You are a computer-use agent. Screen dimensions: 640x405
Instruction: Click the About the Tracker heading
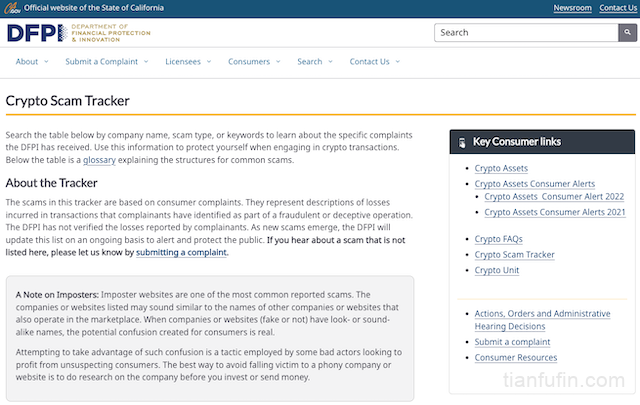click(51, 183)
